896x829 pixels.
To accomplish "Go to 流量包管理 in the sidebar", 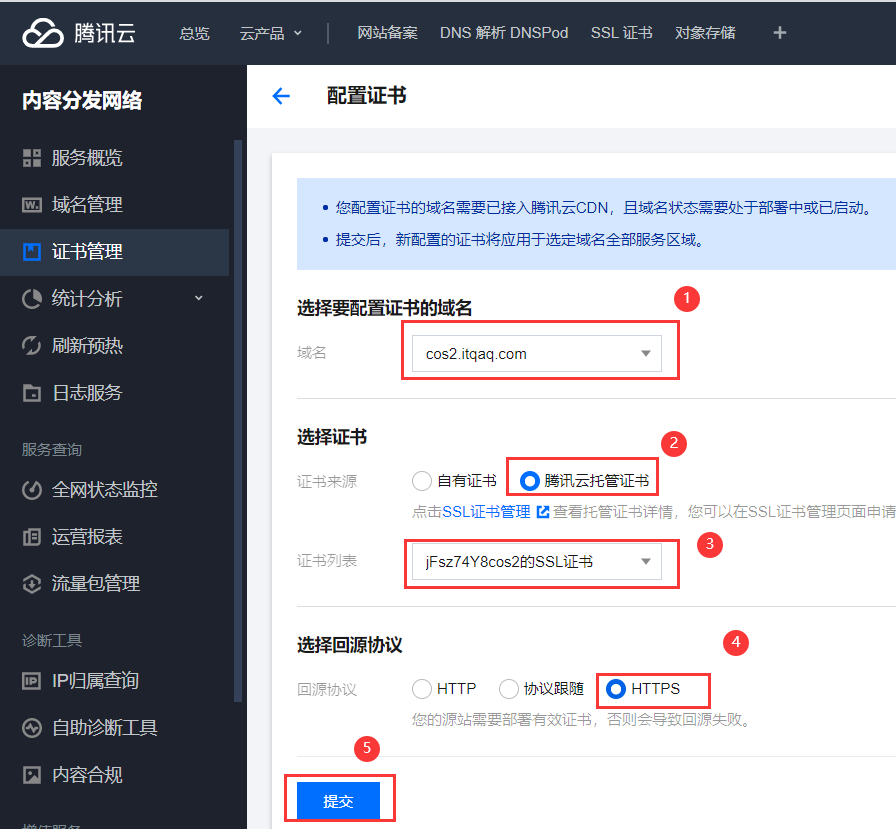I will (114, 583).
